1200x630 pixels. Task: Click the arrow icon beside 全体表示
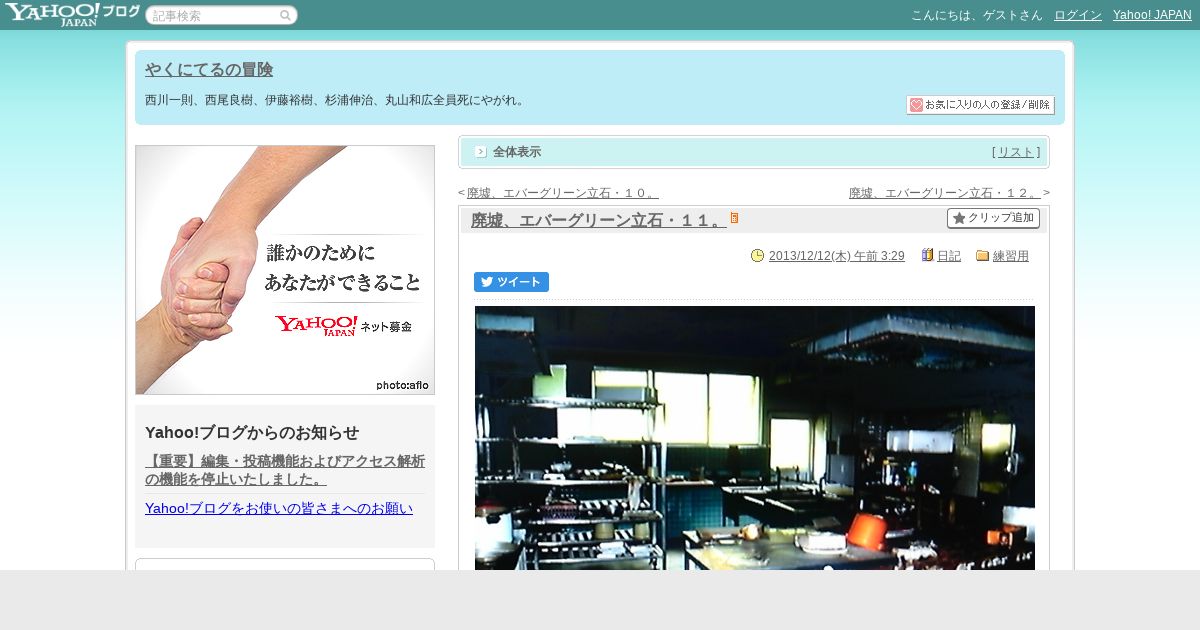(481, 152)
